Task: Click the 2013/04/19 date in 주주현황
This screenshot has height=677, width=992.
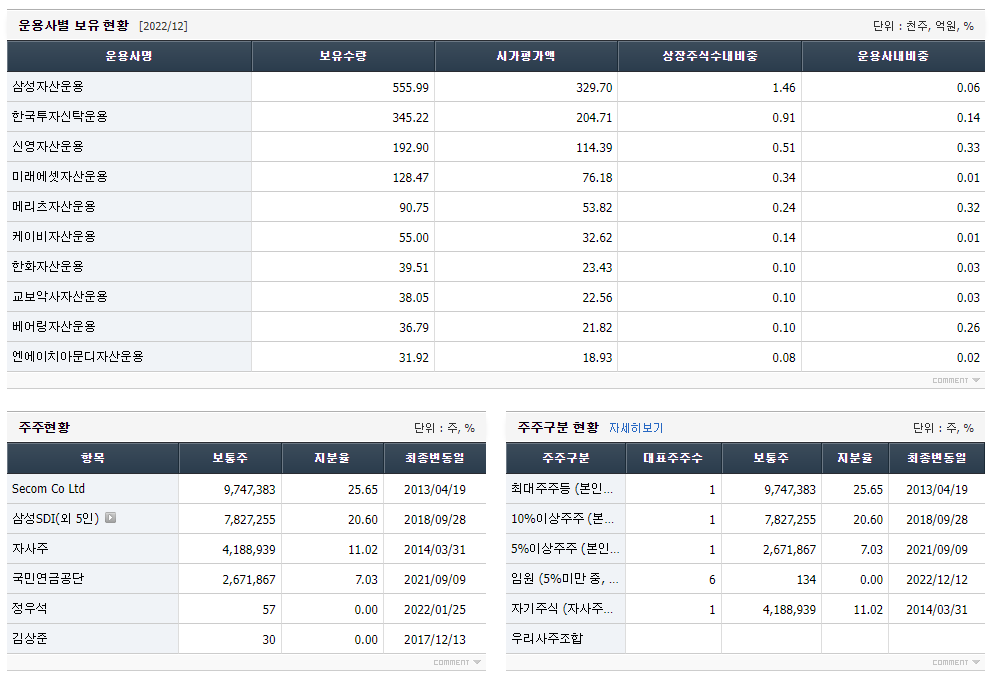Action: pos(435,490)
